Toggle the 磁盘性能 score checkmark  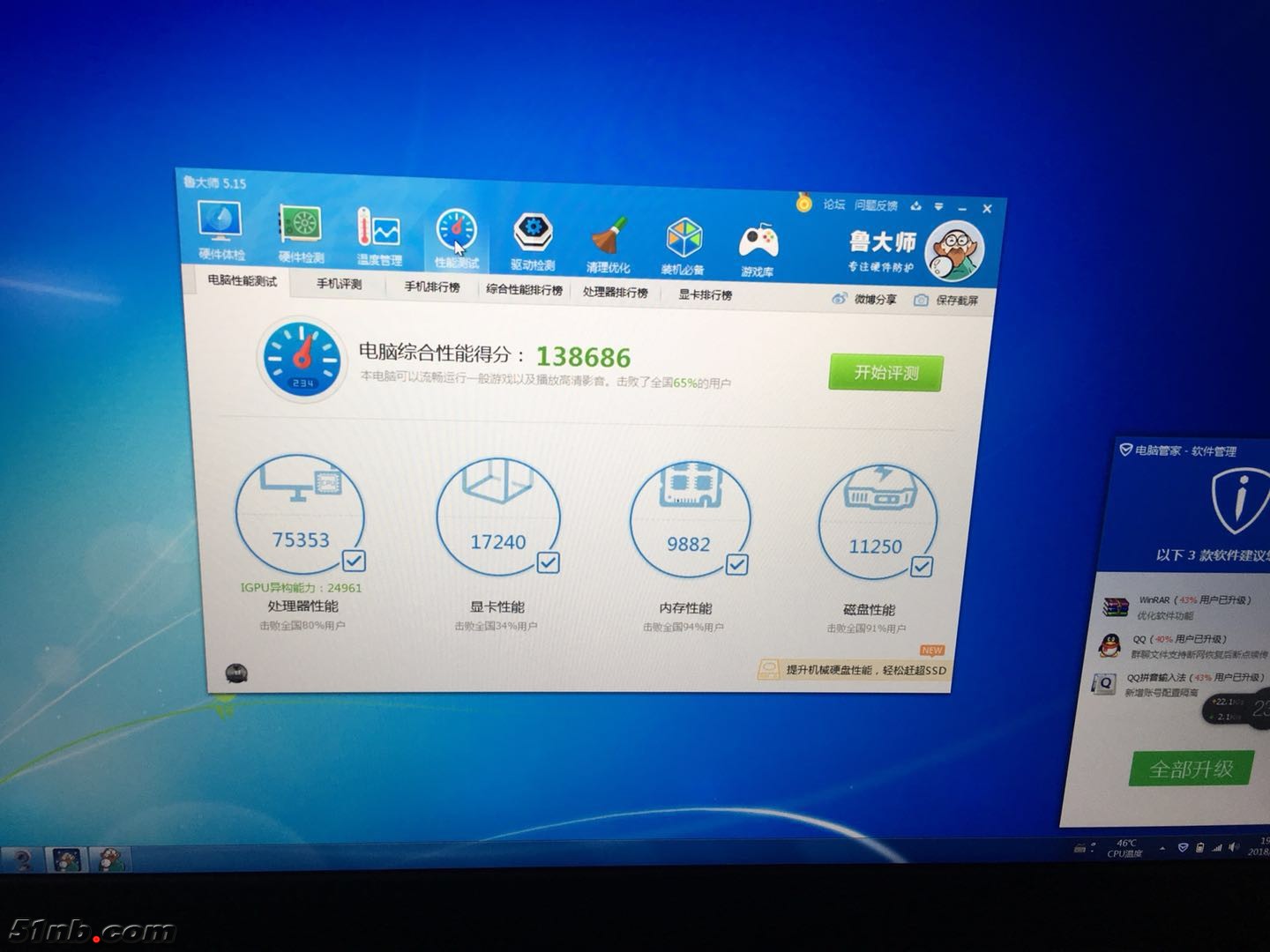[x=923, y=567]
